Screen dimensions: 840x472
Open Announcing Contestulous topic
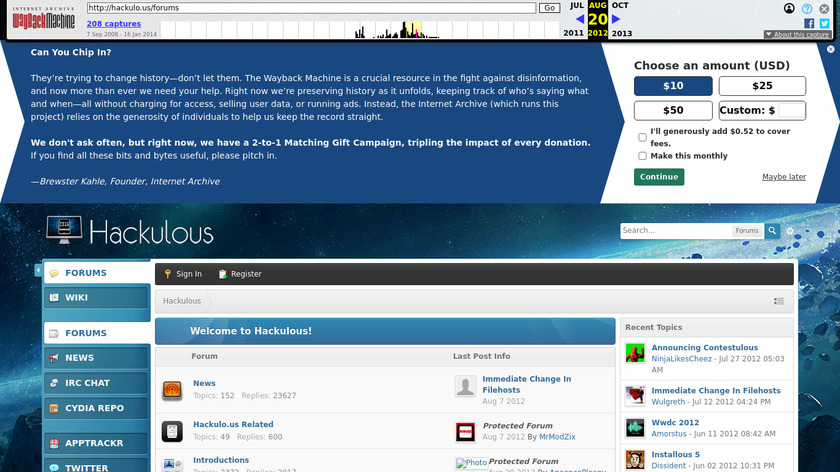[704, 348]
